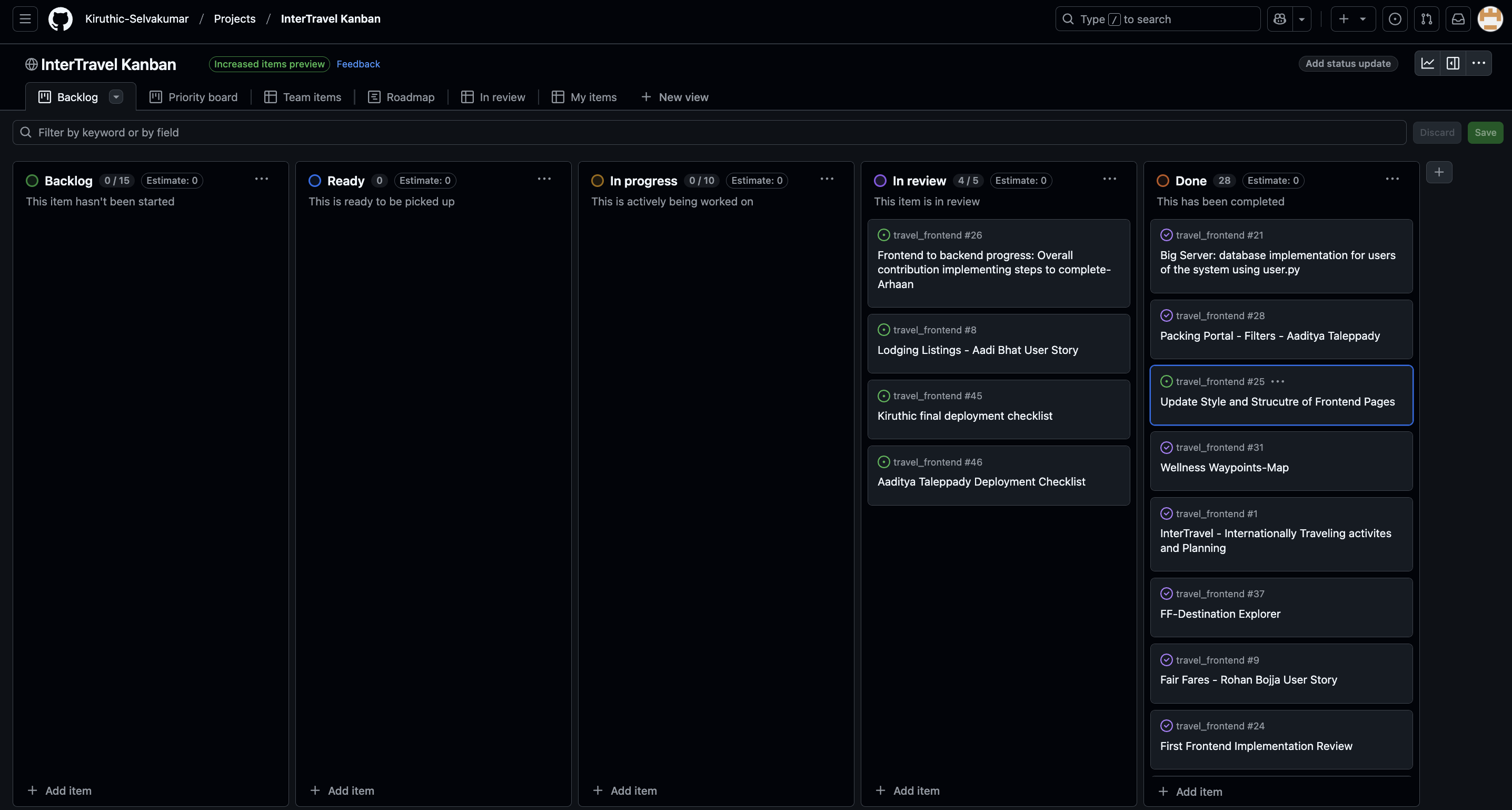Open In review column options menu
Viewport: 1512px width, 810px height.
[1109, 179]
